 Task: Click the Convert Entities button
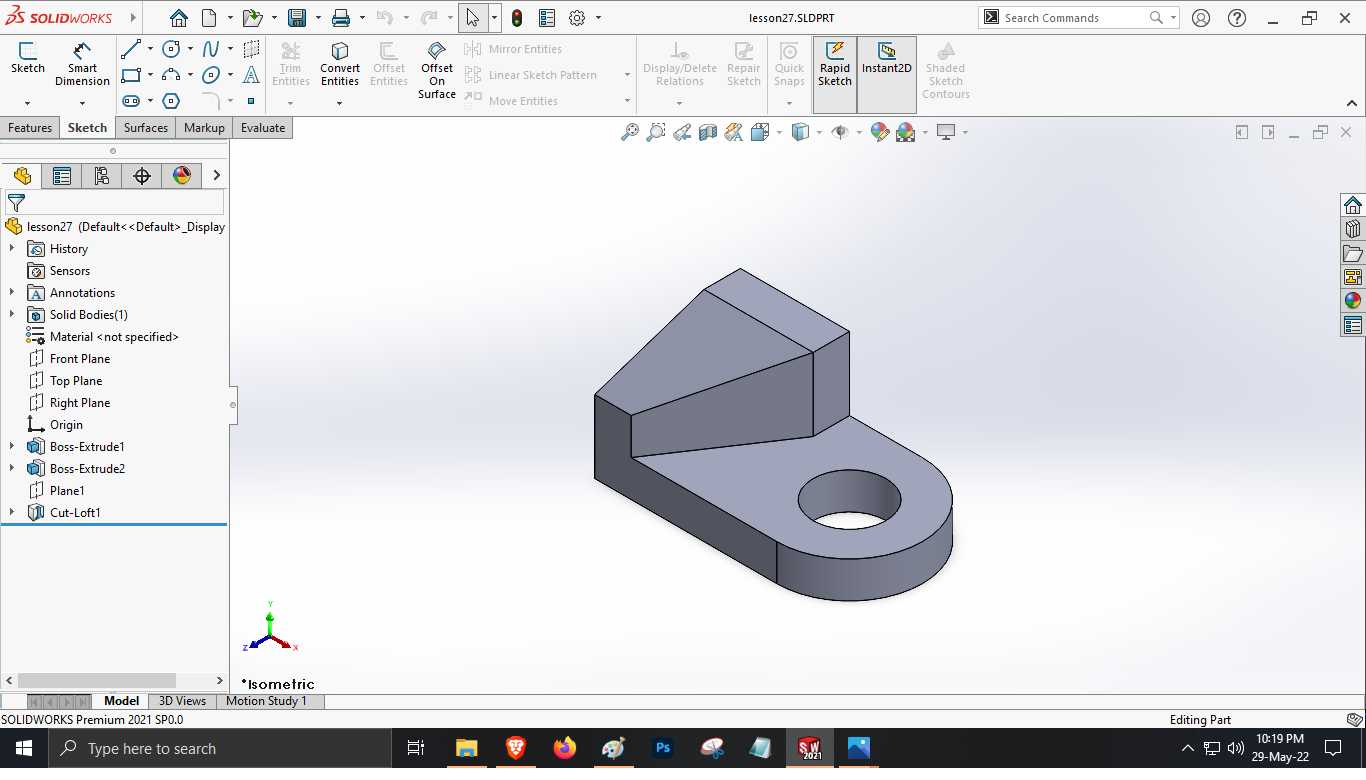(340, 65)
